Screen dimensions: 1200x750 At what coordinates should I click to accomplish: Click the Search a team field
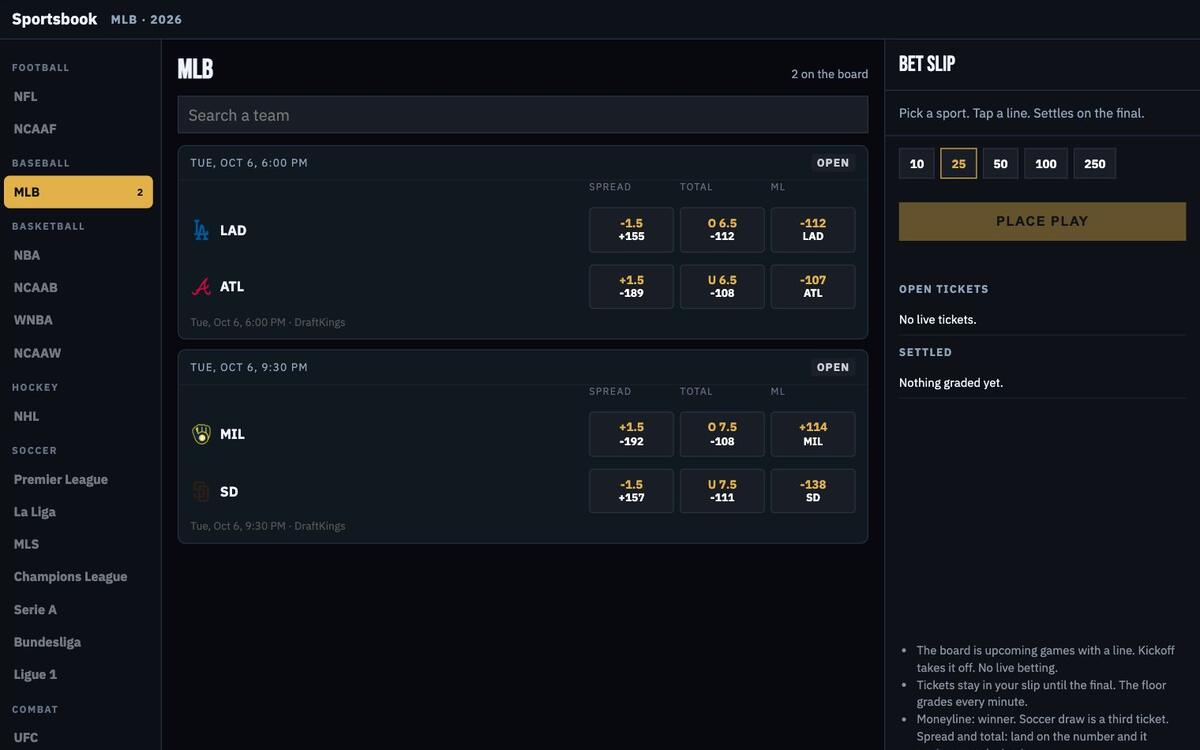coord(523,115)
